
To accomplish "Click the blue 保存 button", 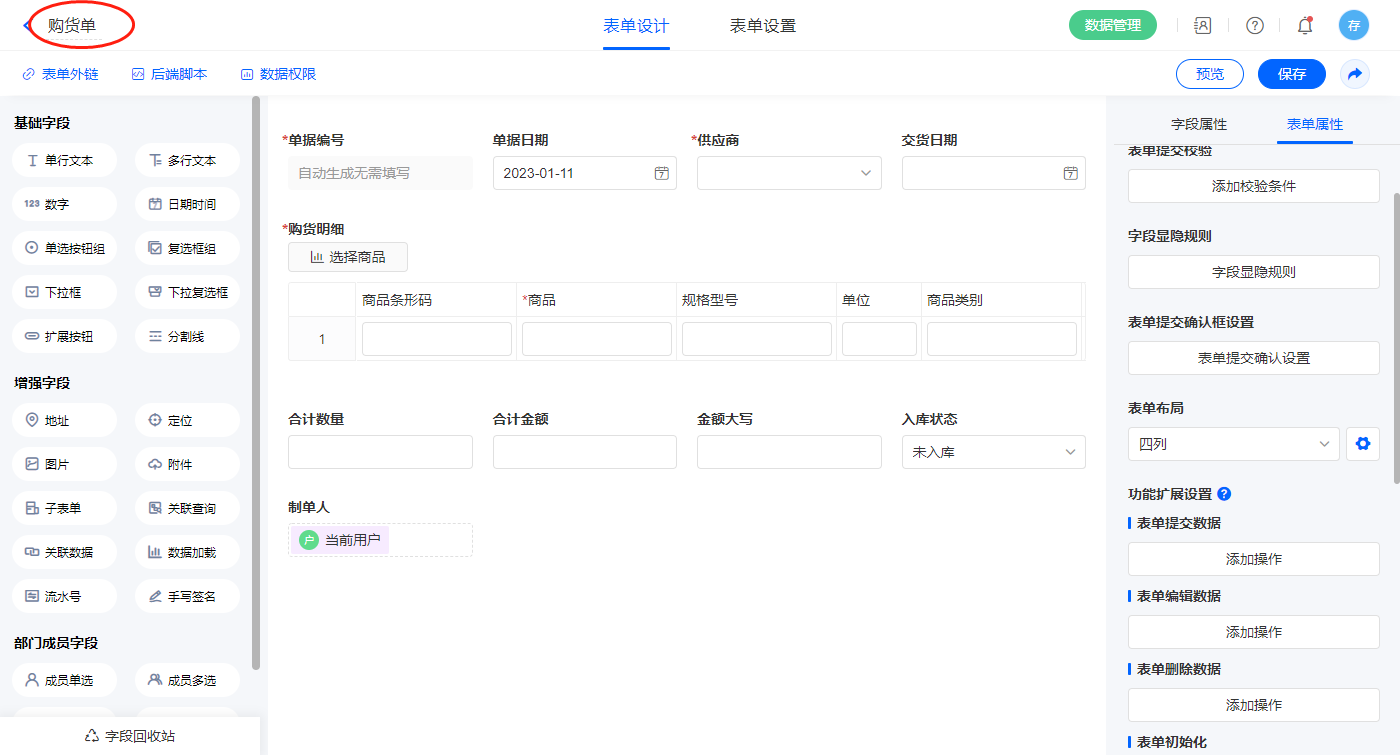I will pos(1291,74).
